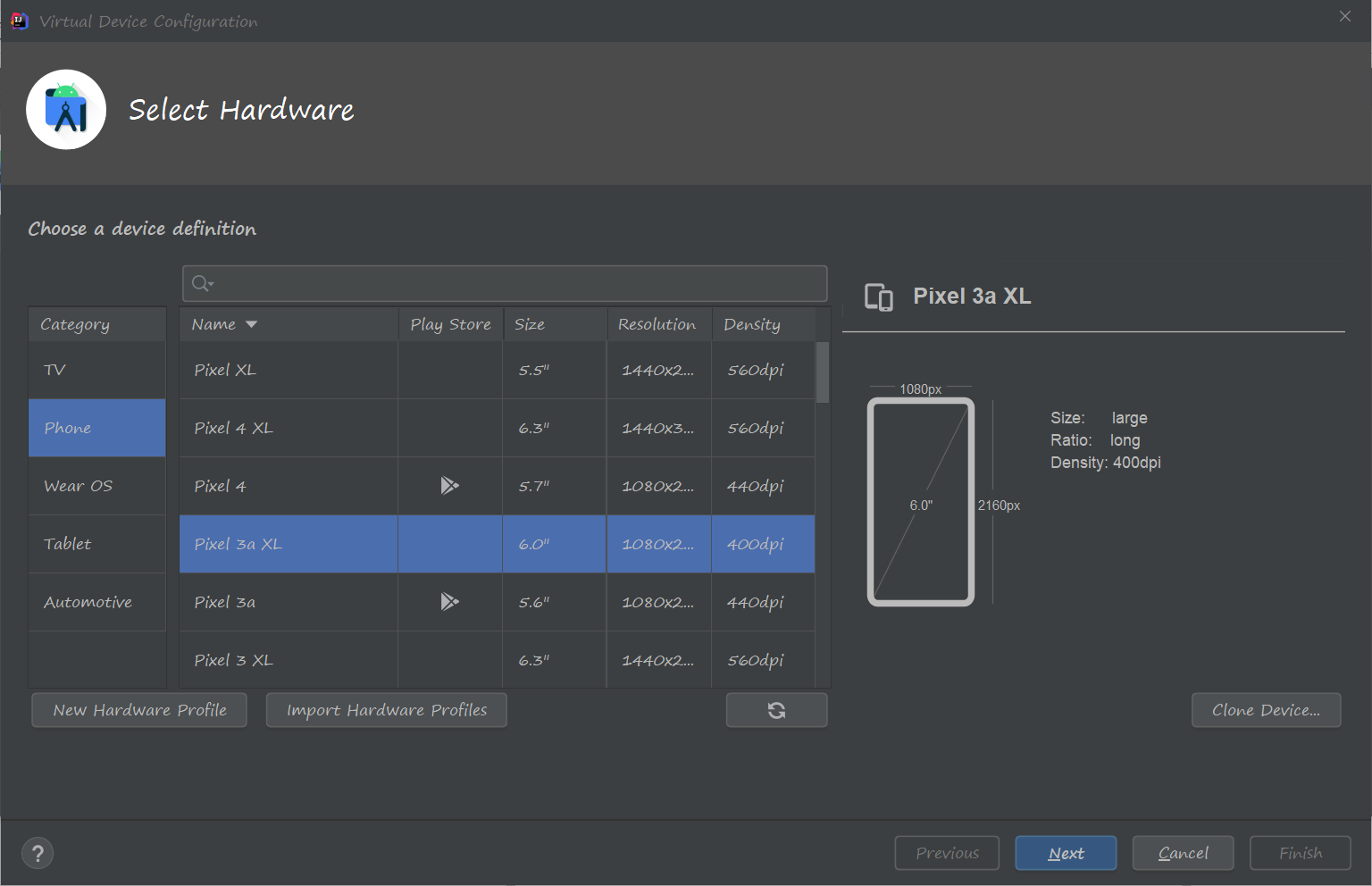Select the Pixel XL device row
The width and height of the screenshot is (1372, 886).
(497, 370)
